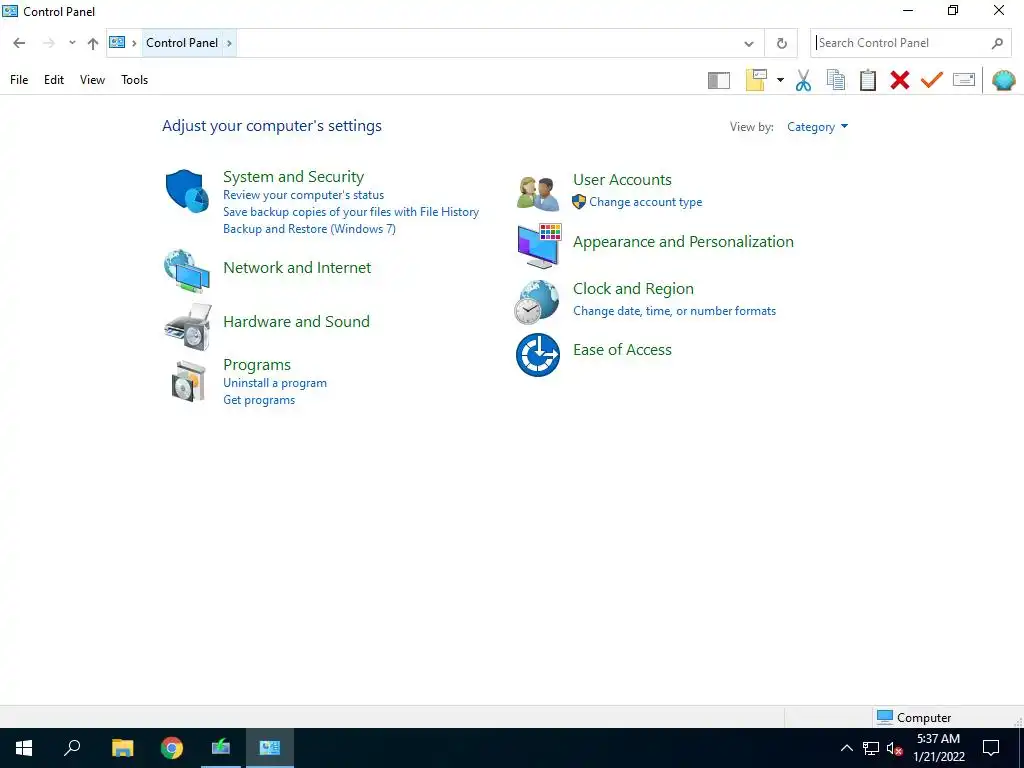Click Review your computer's status link

click(304, 195)
